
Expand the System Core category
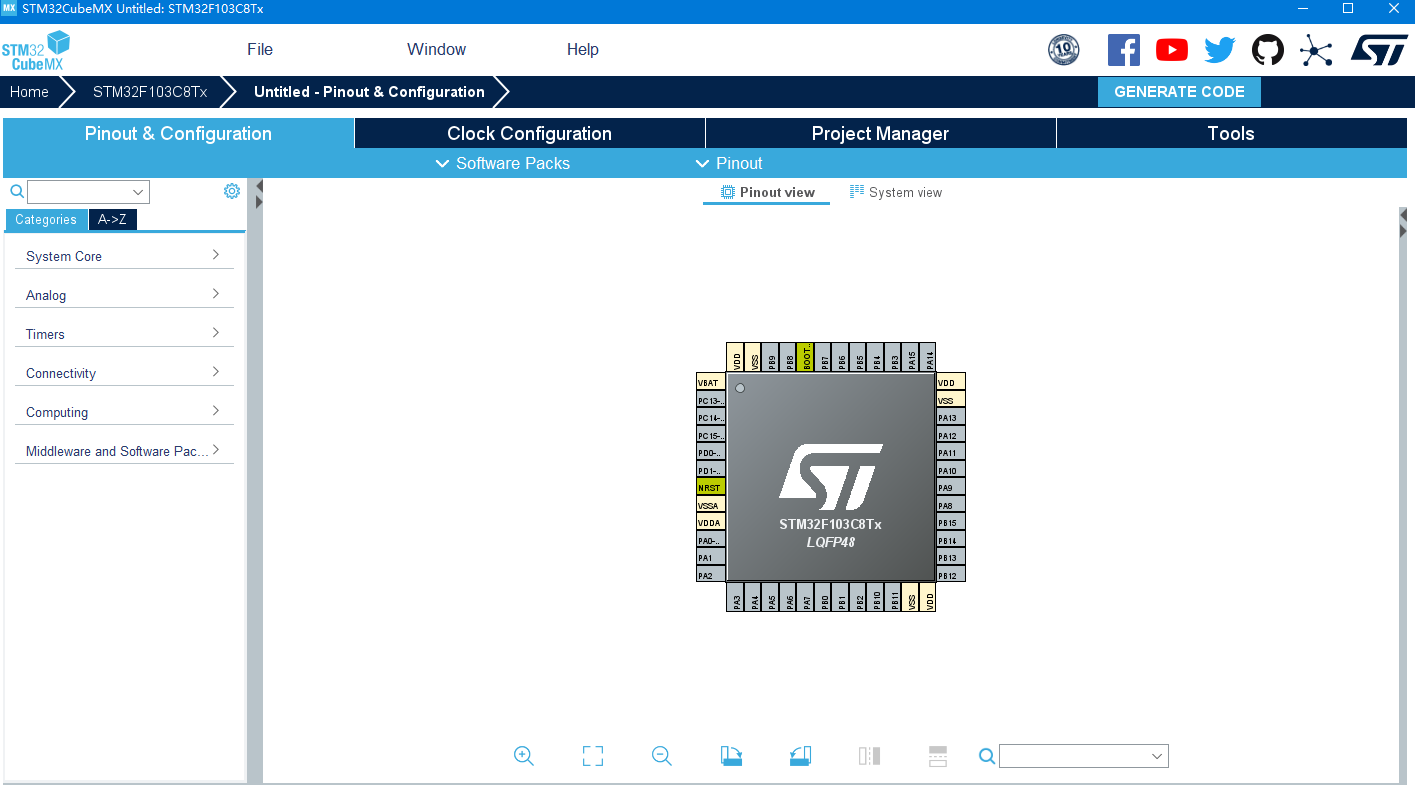[x=124, y=256]
